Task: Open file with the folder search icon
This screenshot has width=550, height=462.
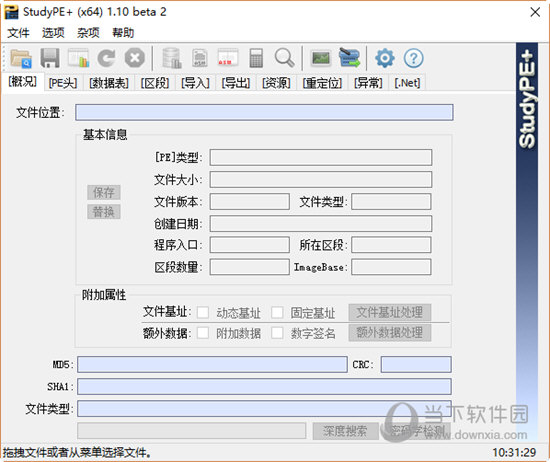Action: click(21, 58)
